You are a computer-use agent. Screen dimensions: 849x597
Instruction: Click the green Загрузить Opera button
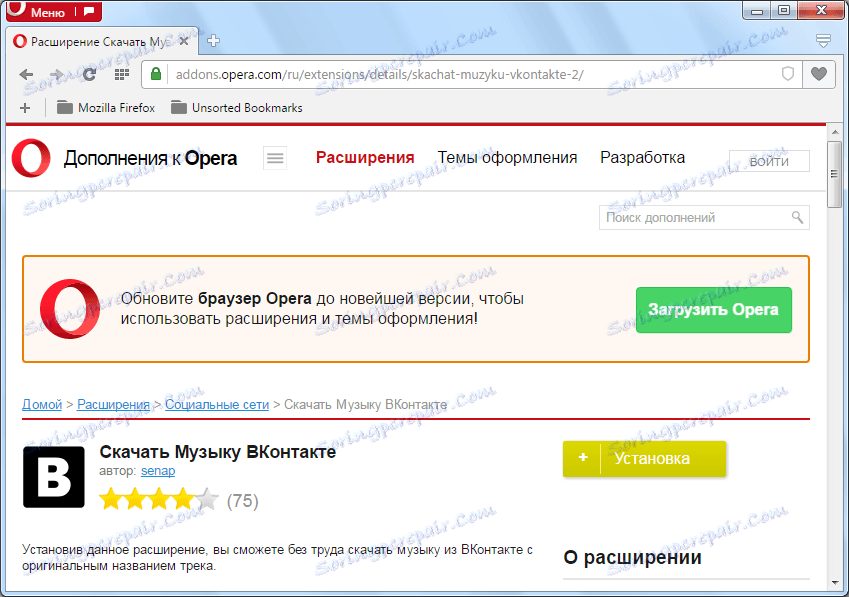click(x=713, y=310)
